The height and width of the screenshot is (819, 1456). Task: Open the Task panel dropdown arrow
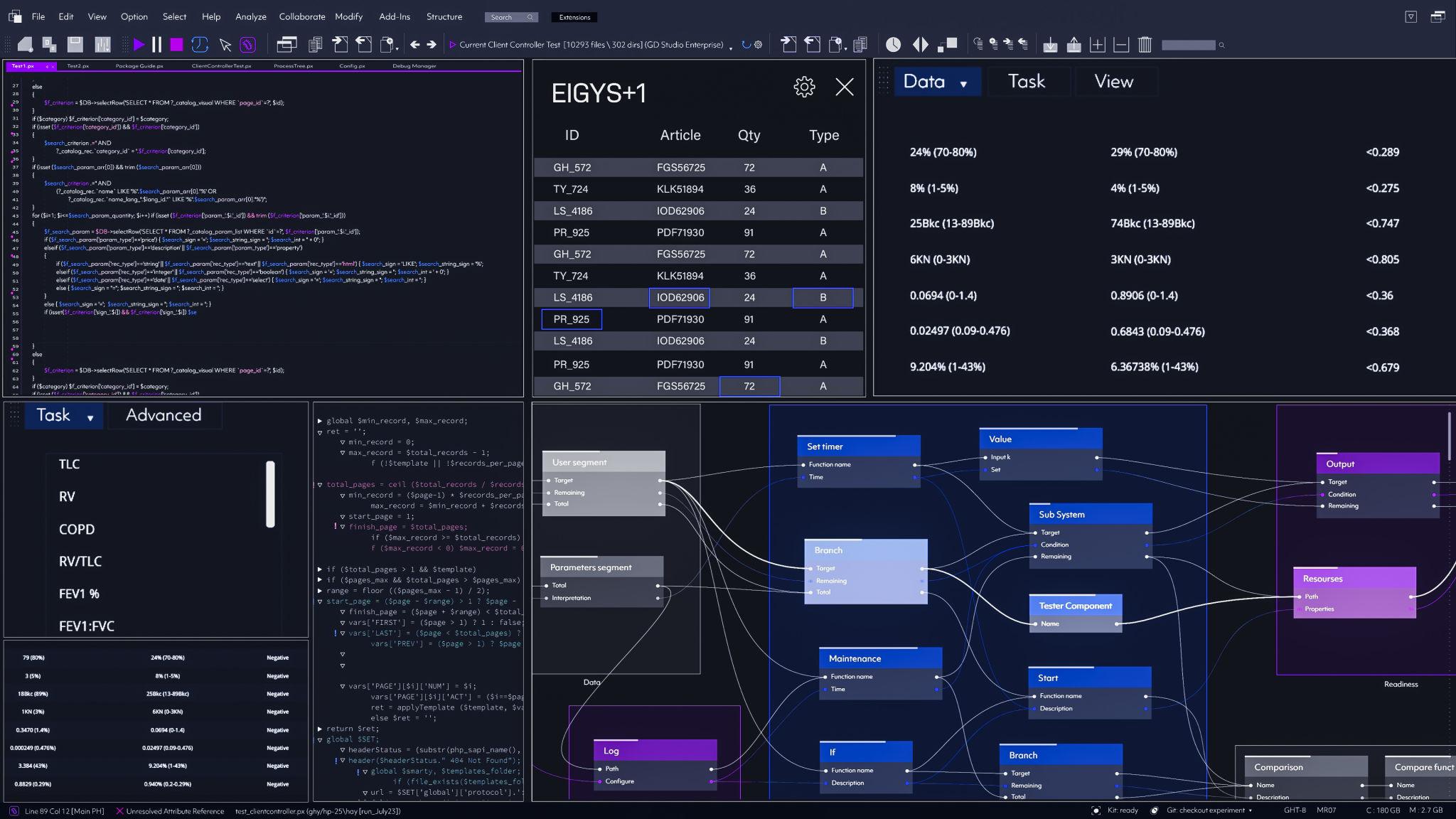point(90,418)
